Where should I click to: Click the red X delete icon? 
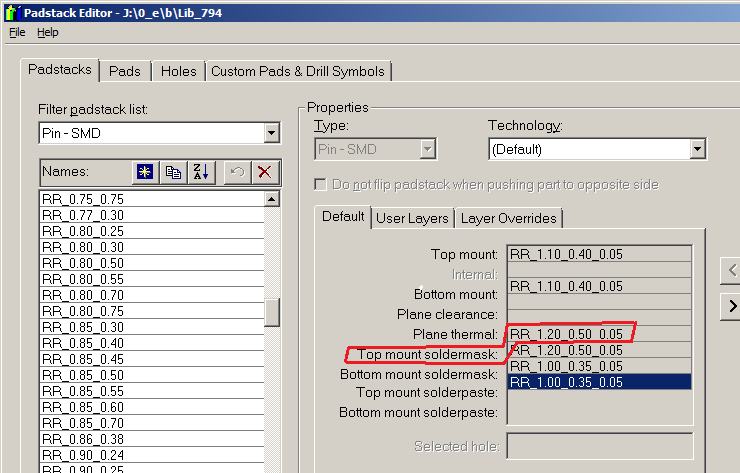[265, 172]
